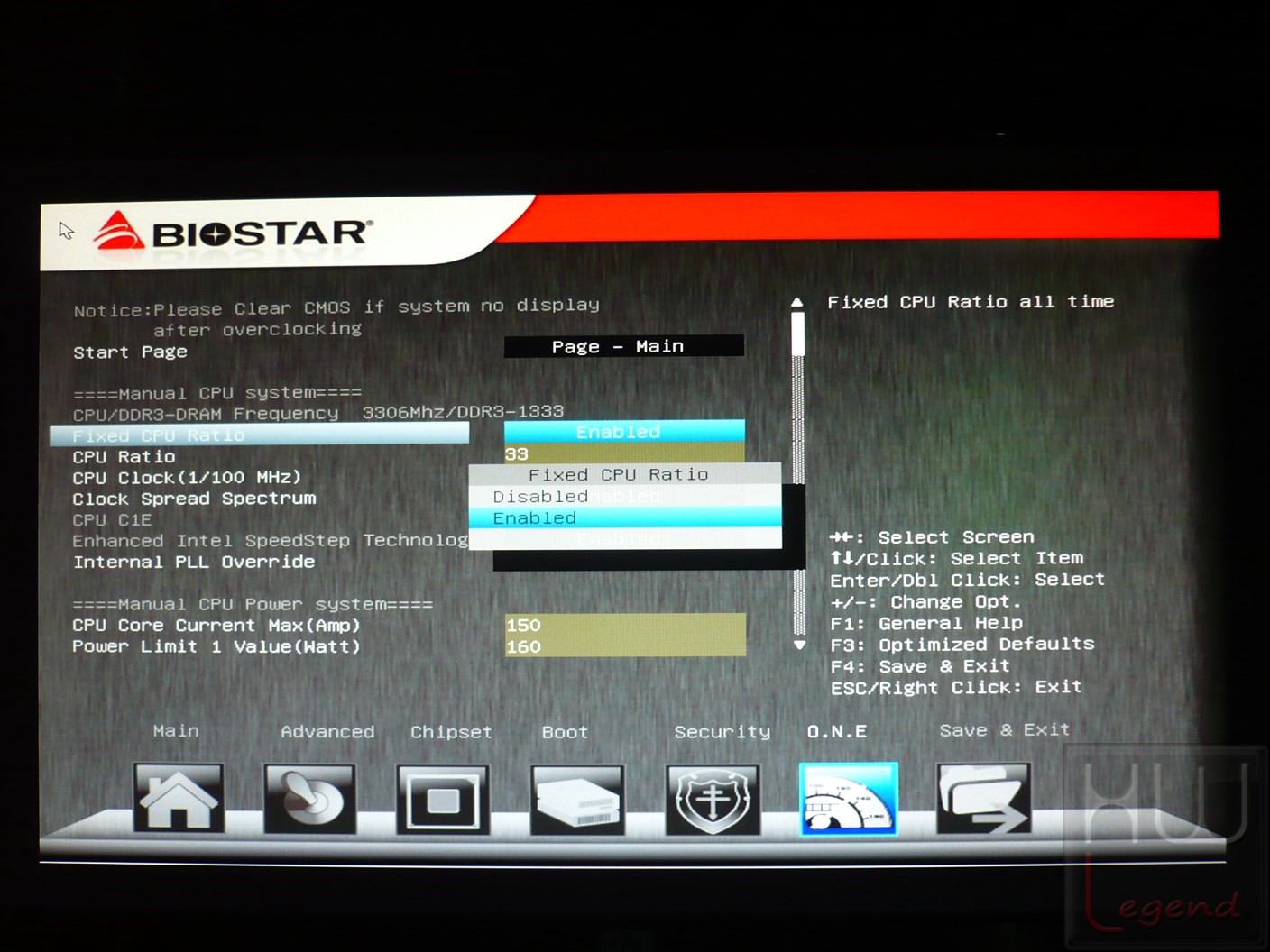1270x952 pixels.
Task: Switch to the Chipset tab label
Action: click(451, 732)
